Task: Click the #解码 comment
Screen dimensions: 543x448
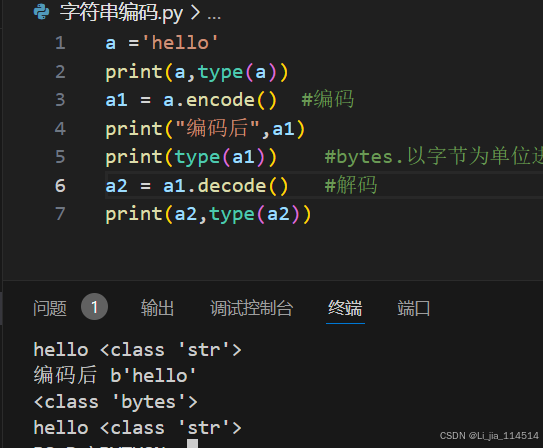Action: click(351, 185)
